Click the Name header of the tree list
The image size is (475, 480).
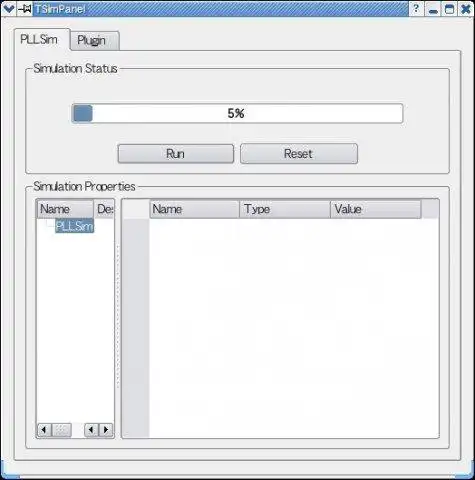[65, 209]
